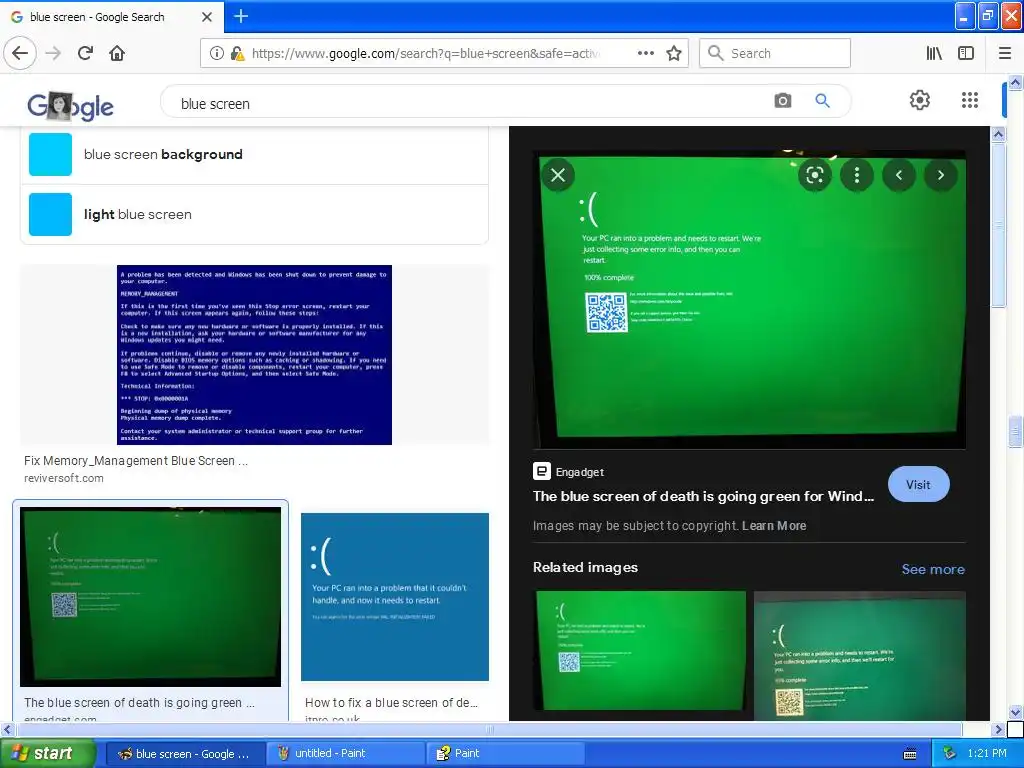Search by image using the camera icon

click(782, 101)
